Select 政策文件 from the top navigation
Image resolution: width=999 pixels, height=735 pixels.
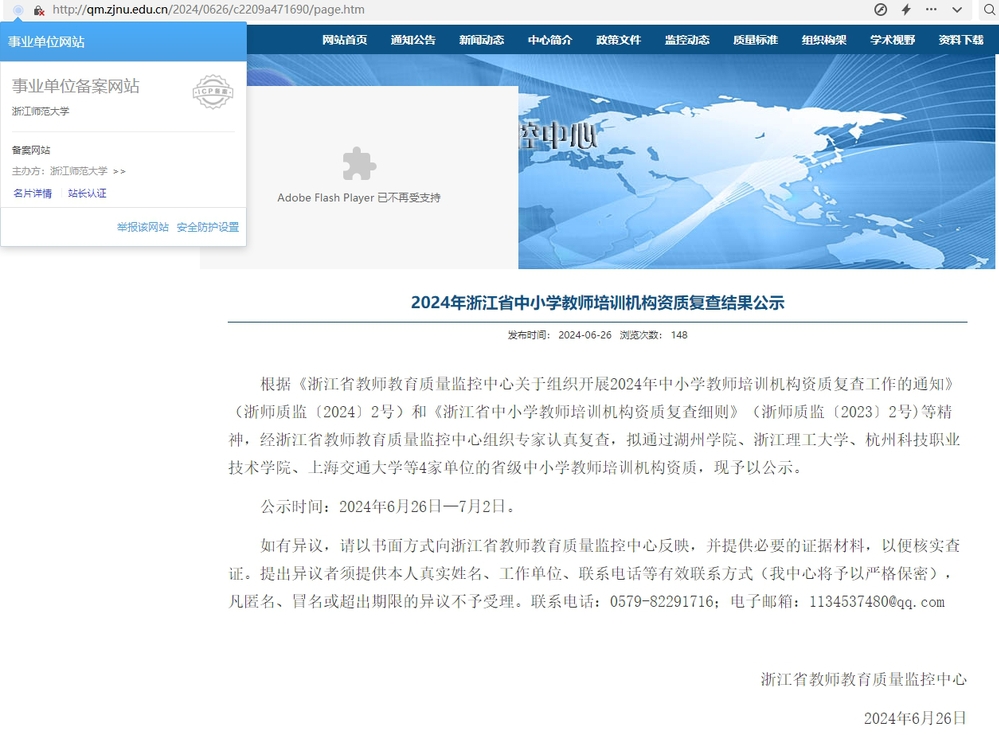pyautogui.click(x=618, y=40)
